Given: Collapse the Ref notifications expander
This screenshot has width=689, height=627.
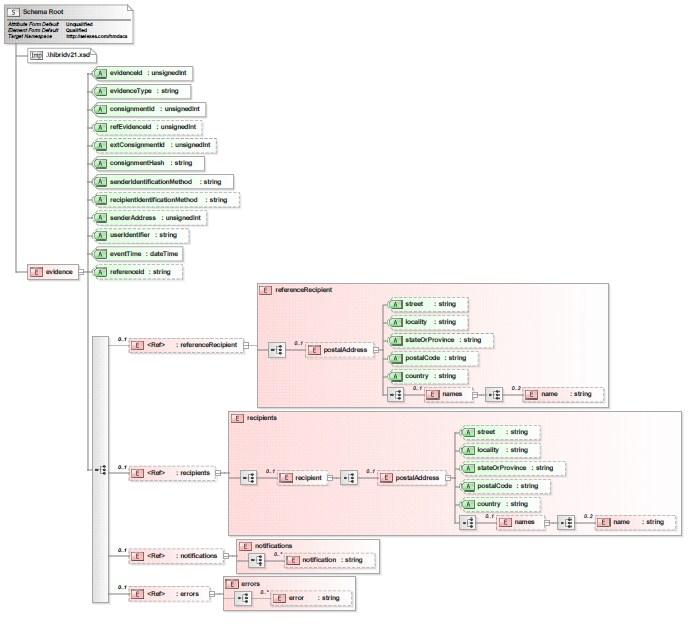Looking at the screenshot, I should [226, 556].
